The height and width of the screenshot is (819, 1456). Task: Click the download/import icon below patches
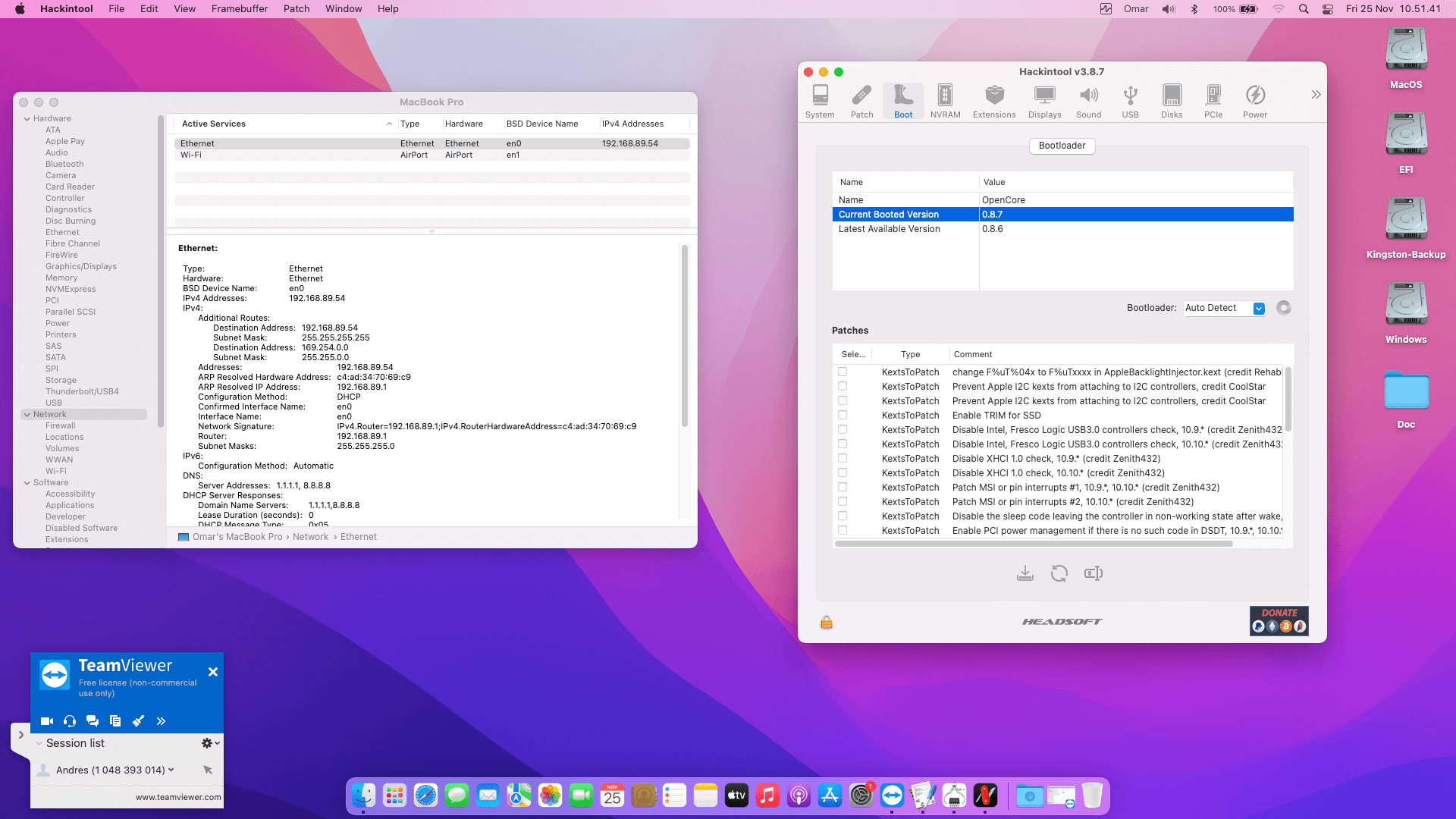pos(1025,573)
